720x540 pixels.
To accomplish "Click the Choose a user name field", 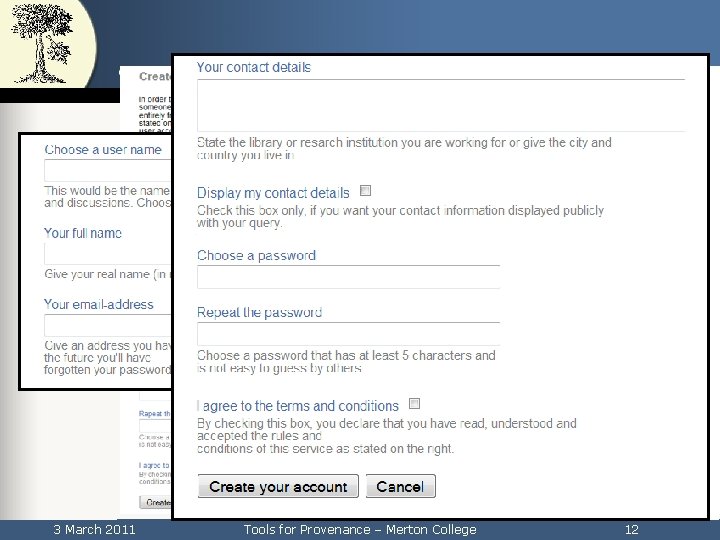I will point(108,170).
